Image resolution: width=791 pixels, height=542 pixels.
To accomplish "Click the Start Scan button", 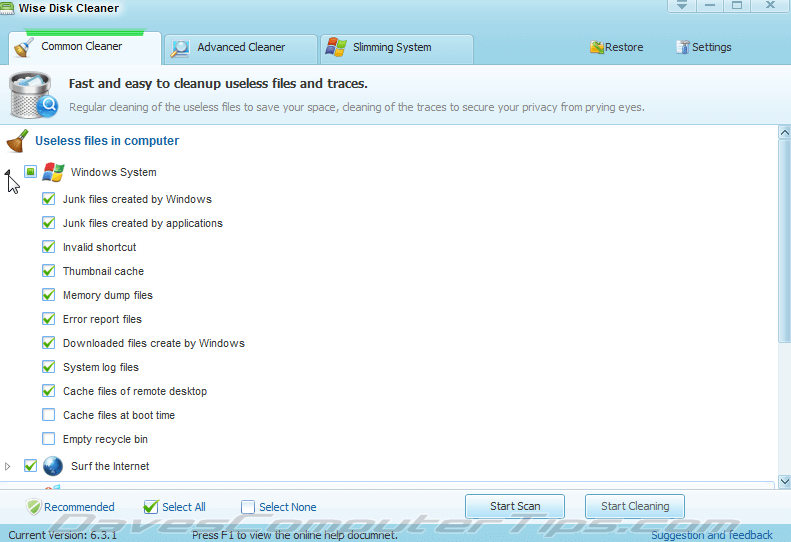I will (x=515, y=506).
